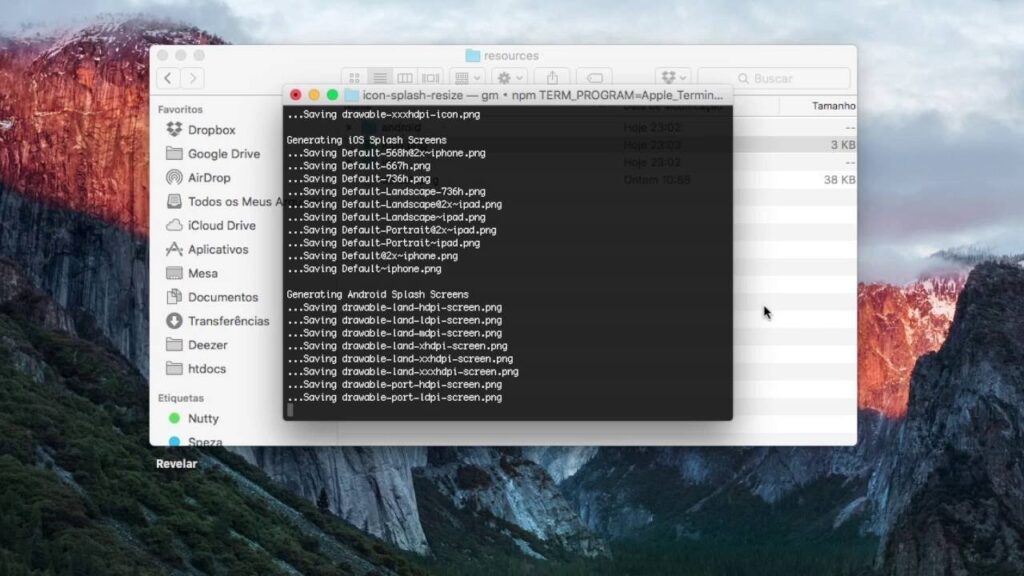
Task: Click the Terminal cursor prompt
Action: [290, 410]
